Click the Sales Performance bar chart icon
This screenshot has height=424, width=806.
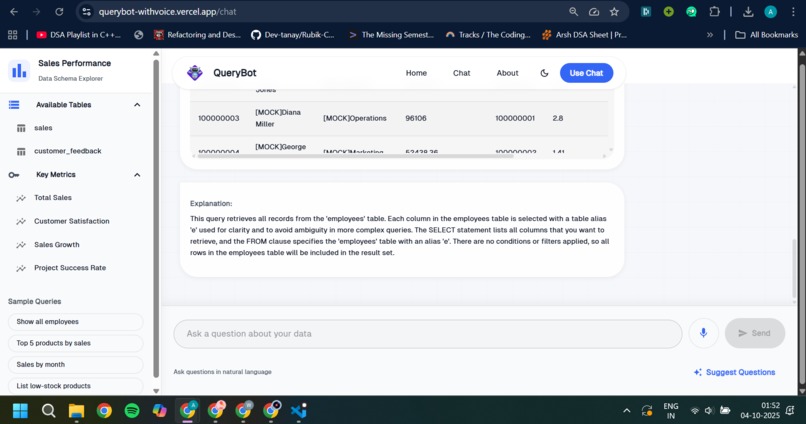pyautogui.click(x=19, y=70)
